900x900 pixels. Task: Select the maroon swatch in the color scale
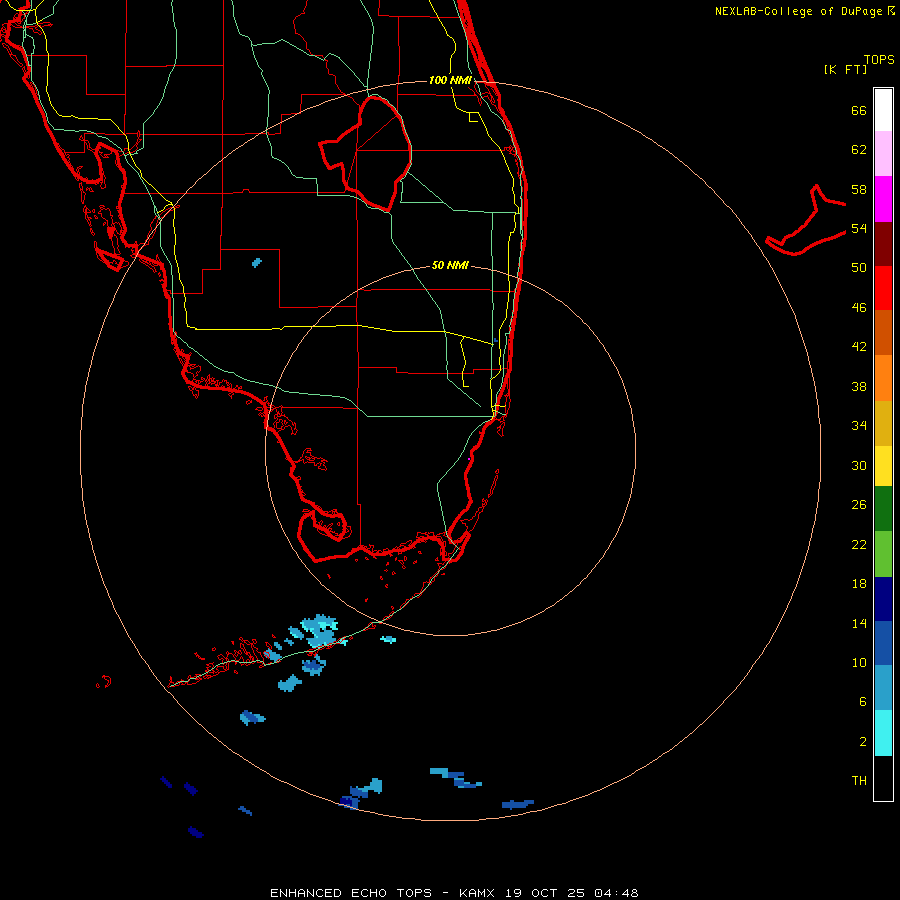coord(883,243)
